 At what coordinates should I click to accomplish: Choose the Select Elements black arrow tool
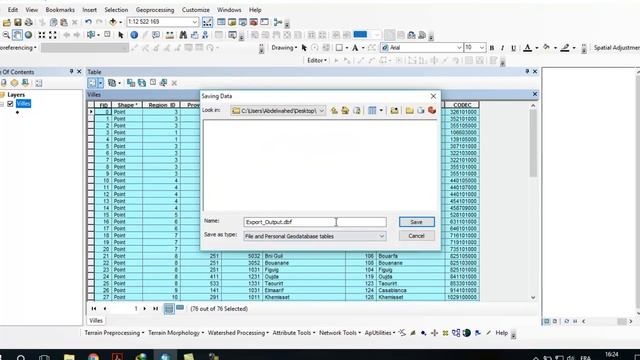121,35
